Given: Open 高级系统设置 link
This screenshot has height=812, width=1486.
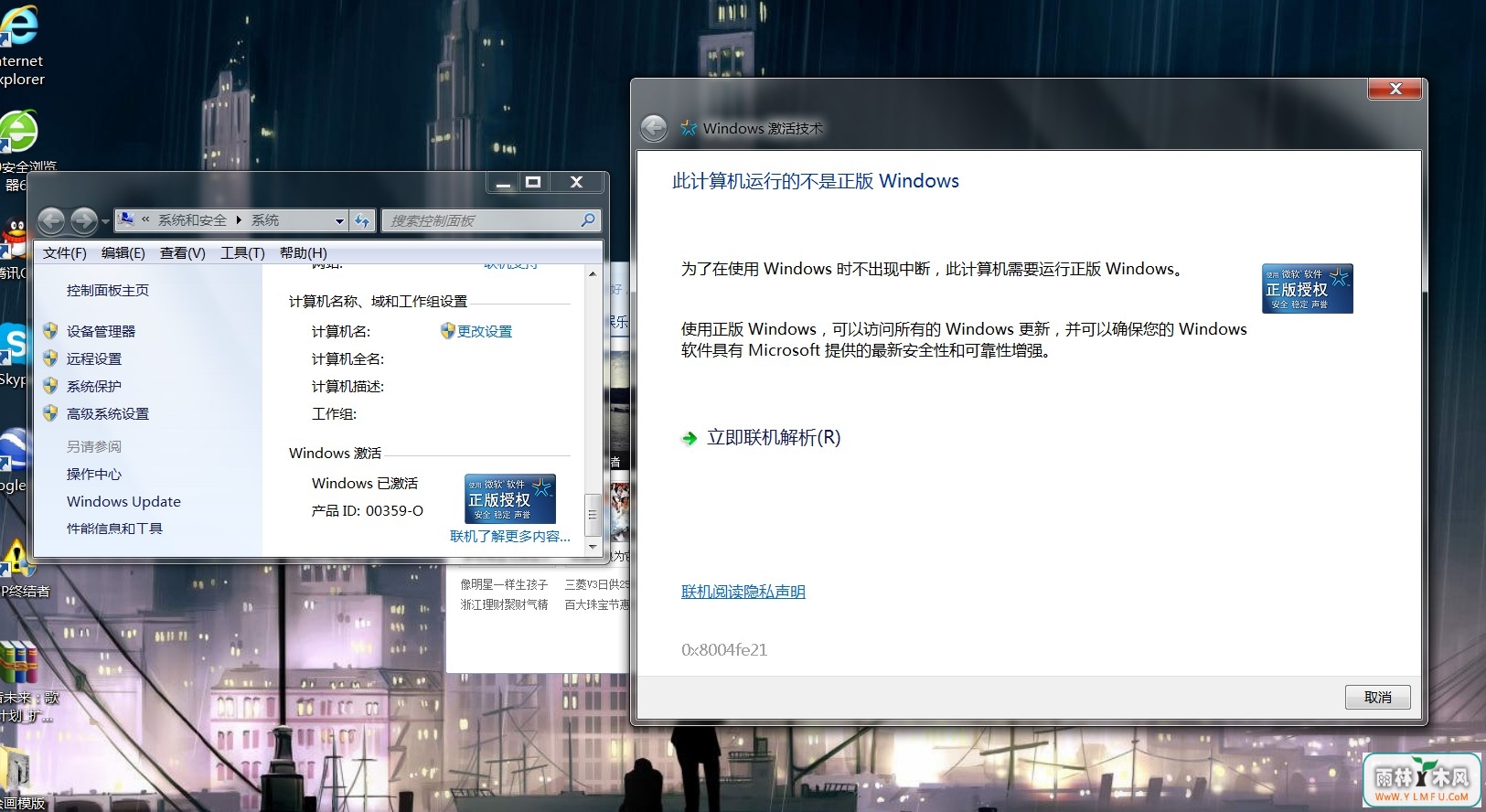Looking at the screenshot, I should click(x=107, y=413).
